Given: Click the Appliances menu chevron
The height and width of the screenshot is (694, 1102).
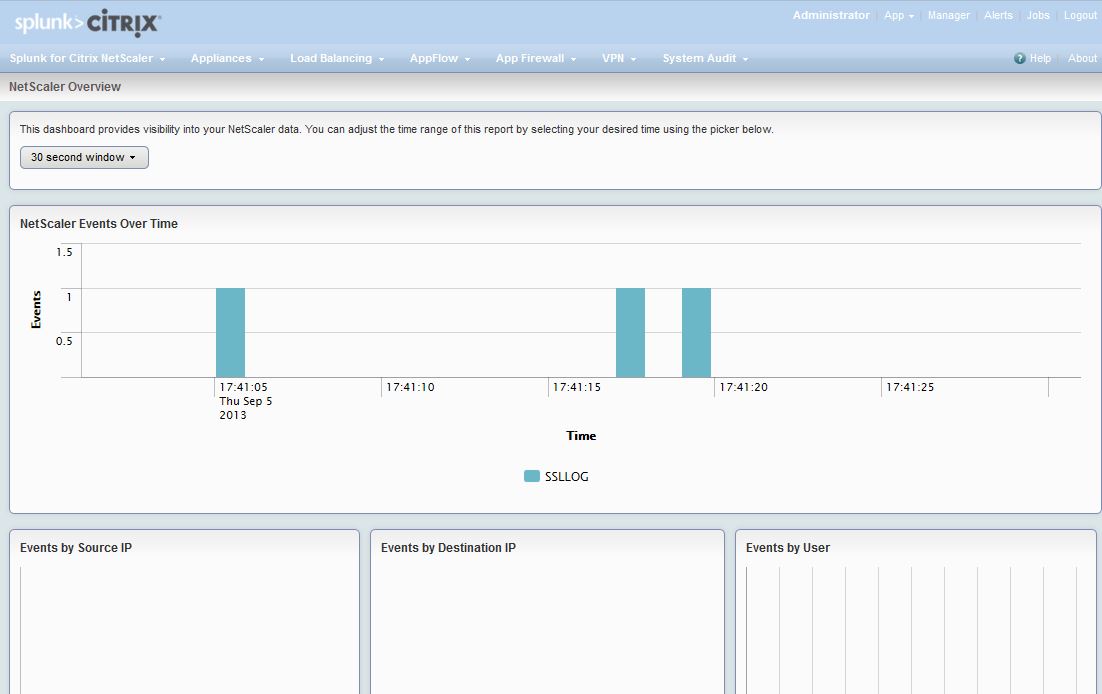Looking at the screenshot, I should click(x=261, y=58).
